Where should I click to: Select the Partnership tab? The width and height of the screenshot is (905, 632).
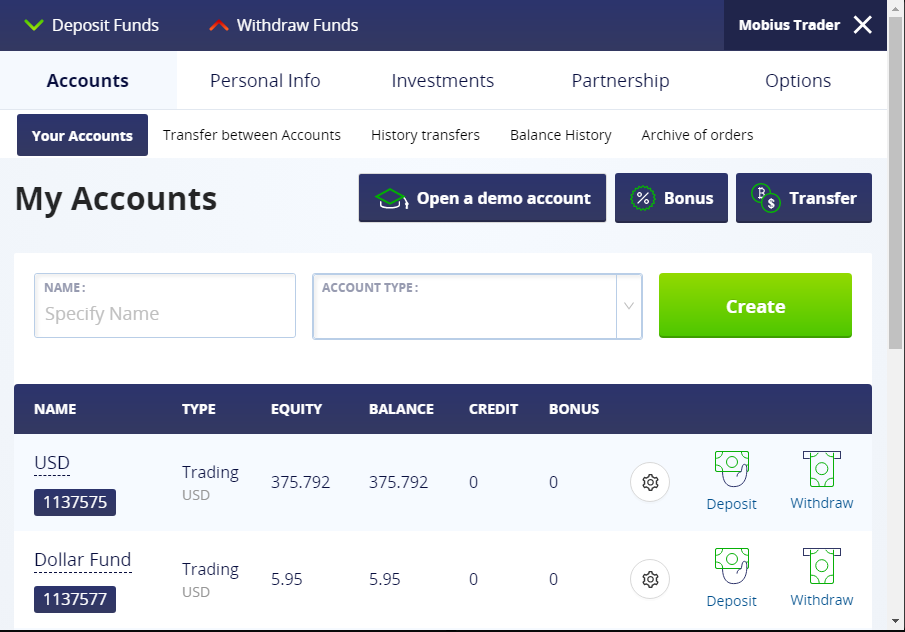click(x=620, y=80)
